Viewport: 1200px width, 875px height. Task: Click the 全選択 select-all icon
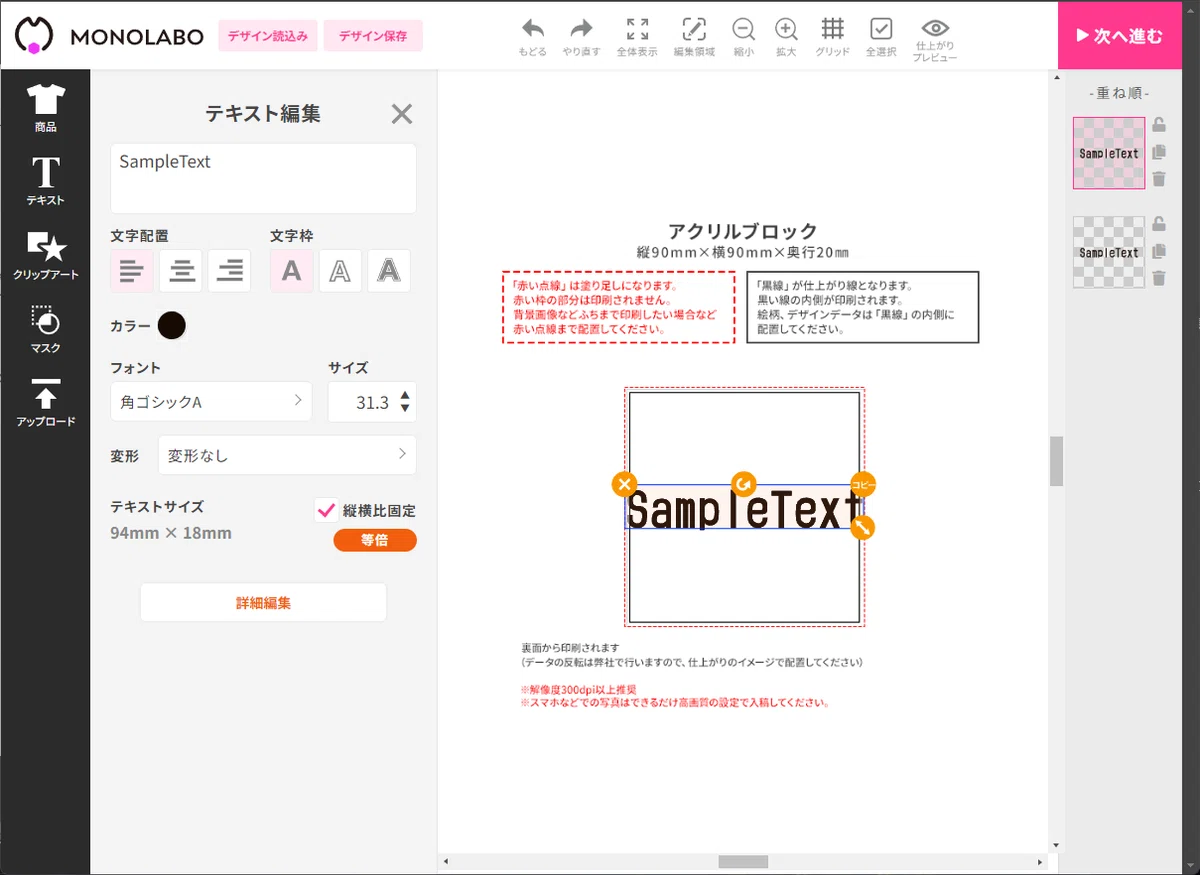[881, 35]
